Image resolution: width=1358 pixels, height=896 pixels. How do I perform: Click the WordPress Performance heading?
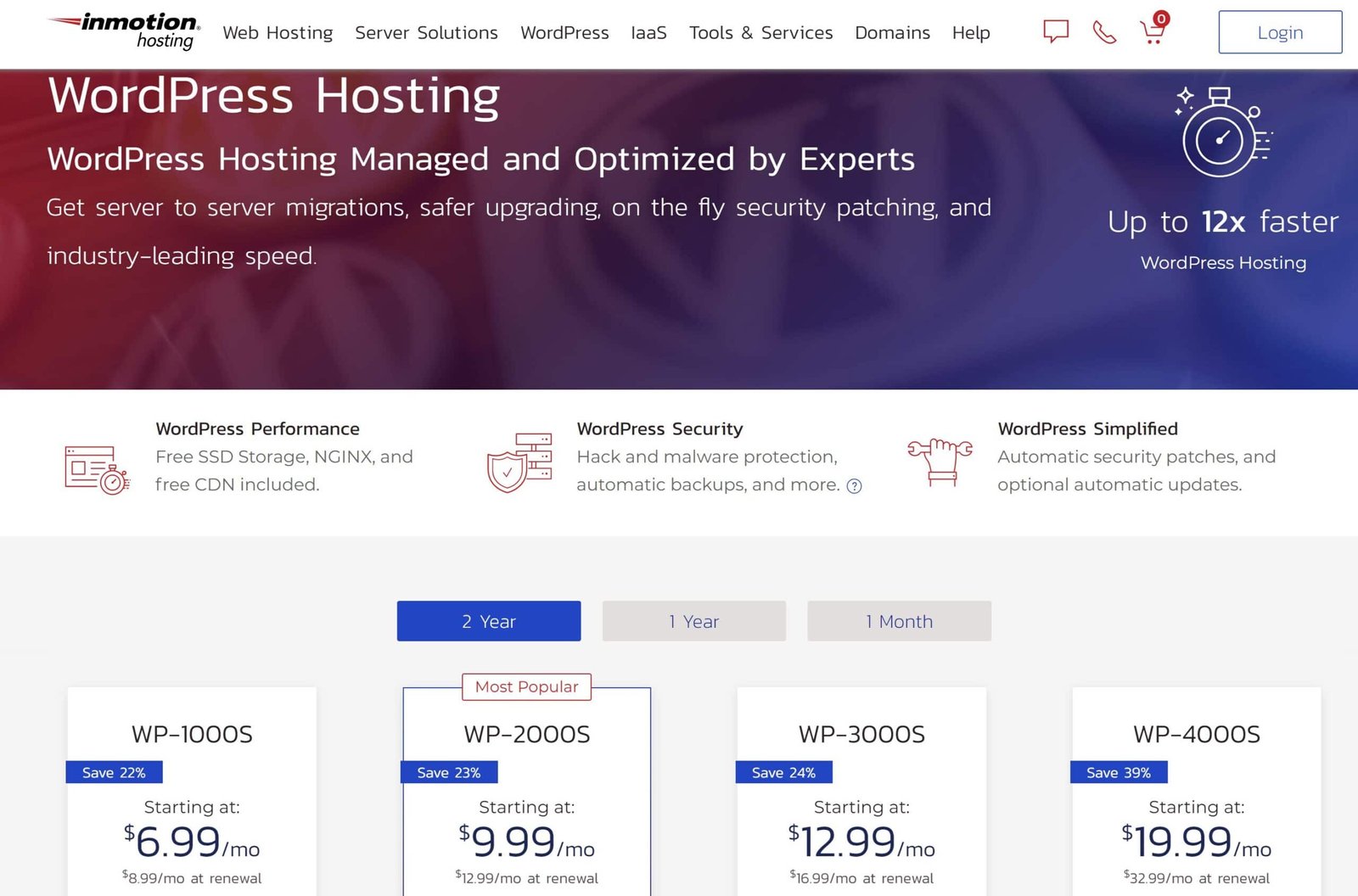click(257, 428)
